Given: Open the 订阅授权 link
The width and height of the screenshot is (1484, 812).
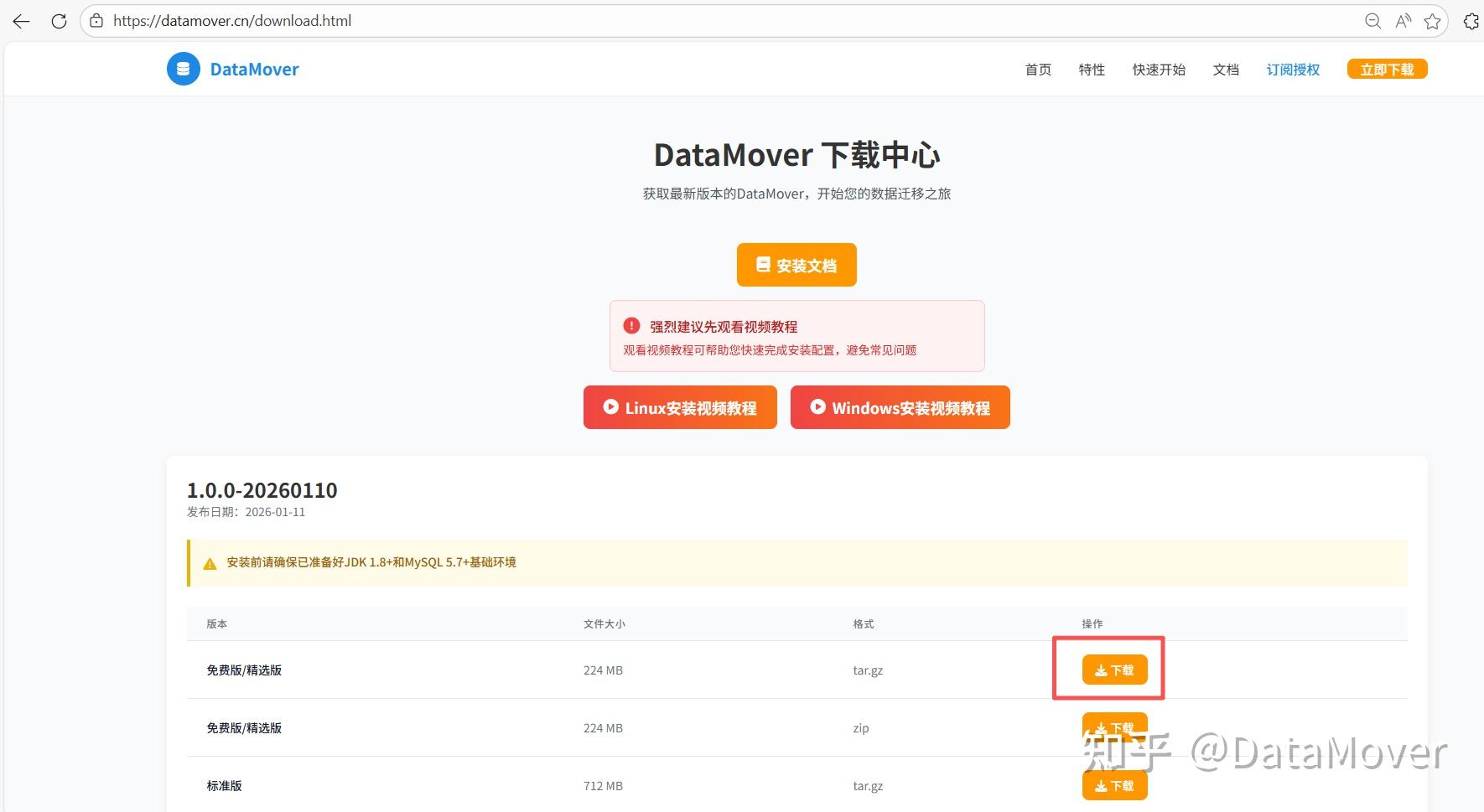Looking at the screenshot, I should [x=1292, y=70].
